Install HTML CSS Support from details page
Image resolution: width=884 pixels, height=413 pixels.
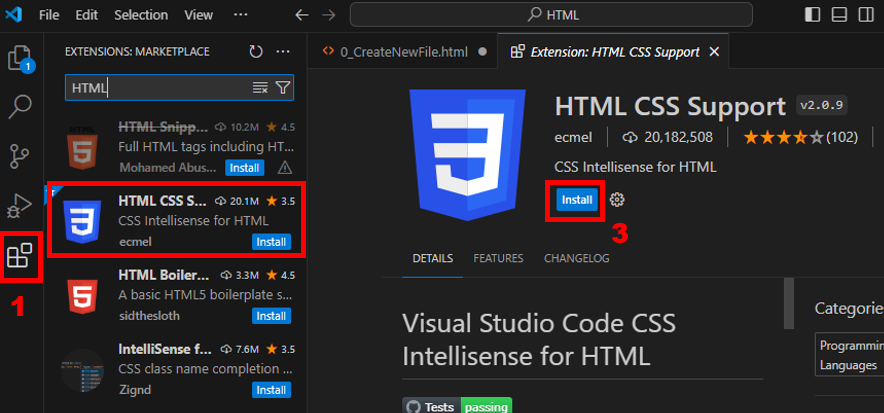click(x=577, y=199)
